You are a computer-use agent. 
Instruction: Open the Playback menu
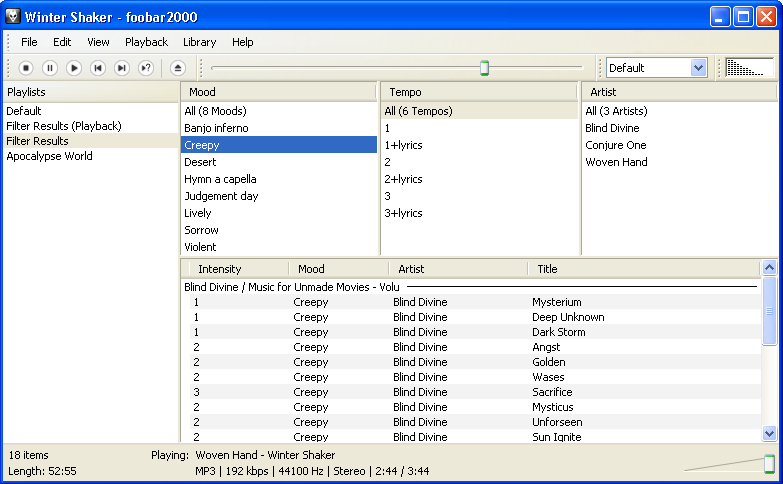146,42
